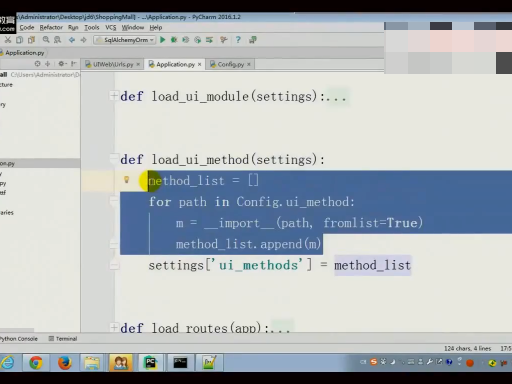The height and width of the screenshot is (384, 512).
Task: Run SqlAlchemyOrm with the green play icon
Action: click(163, 40)
